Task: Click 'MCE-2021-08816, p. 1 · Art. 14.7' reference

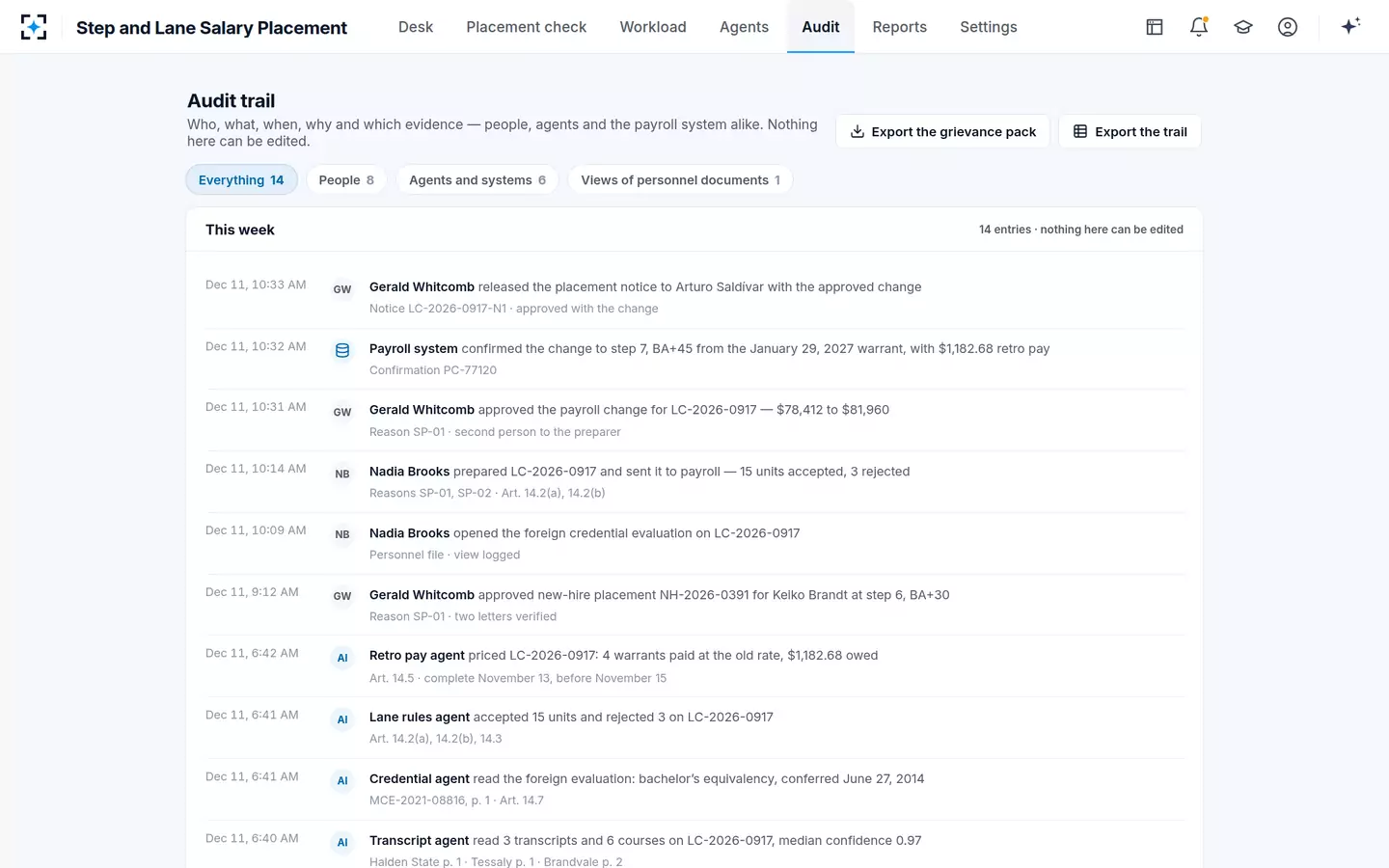Action: pyautogui.click(x=456, y=800)
